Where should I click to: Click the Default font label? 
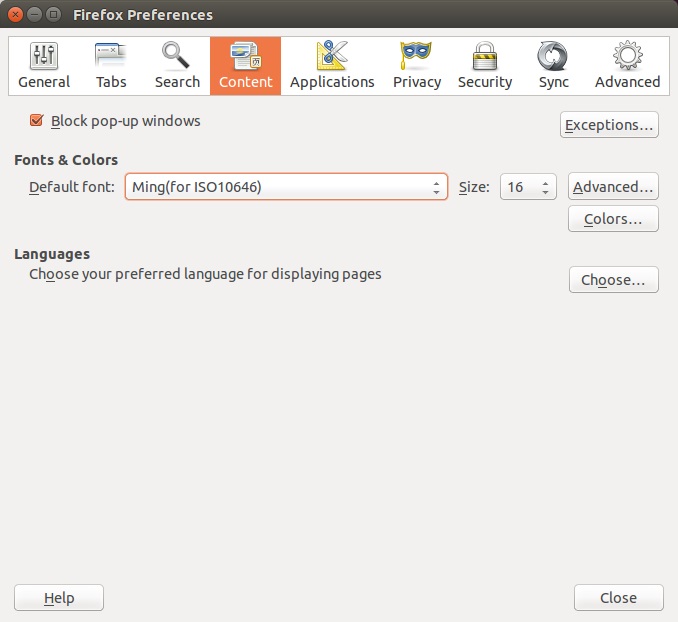click(72, 187)
